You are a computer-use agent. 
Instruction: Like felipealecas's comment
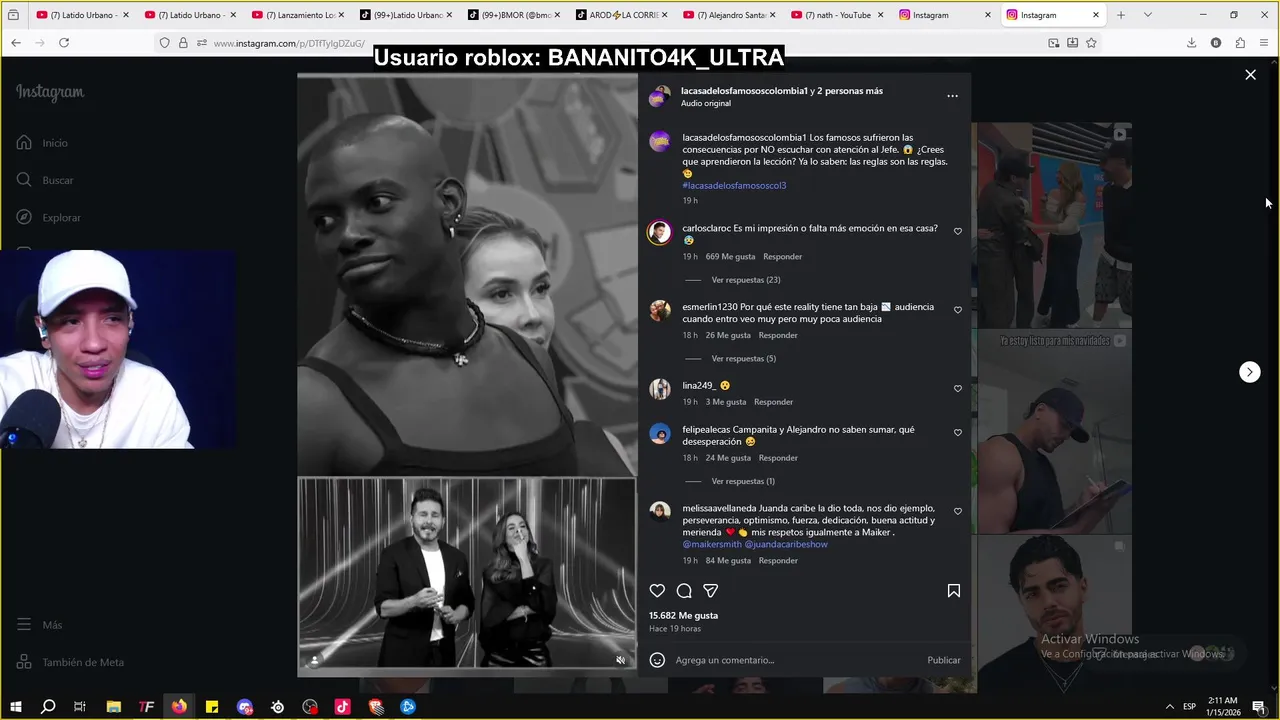(x=958, y=432)
